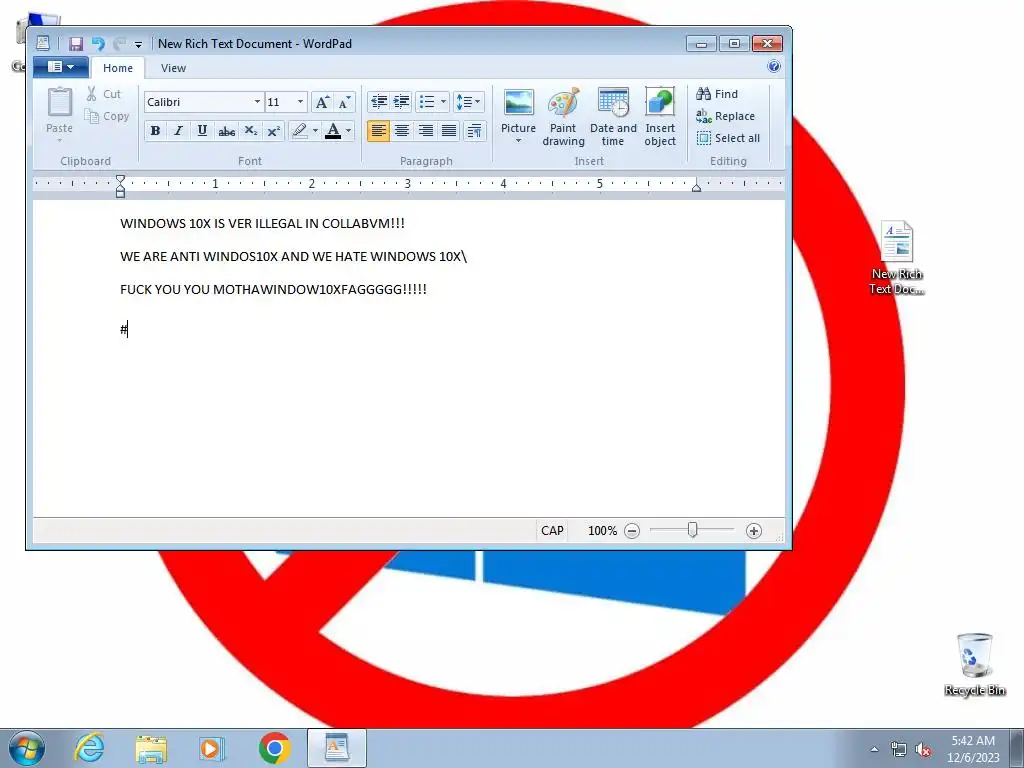Click the Paste clipboard icon

click(59, 103)
